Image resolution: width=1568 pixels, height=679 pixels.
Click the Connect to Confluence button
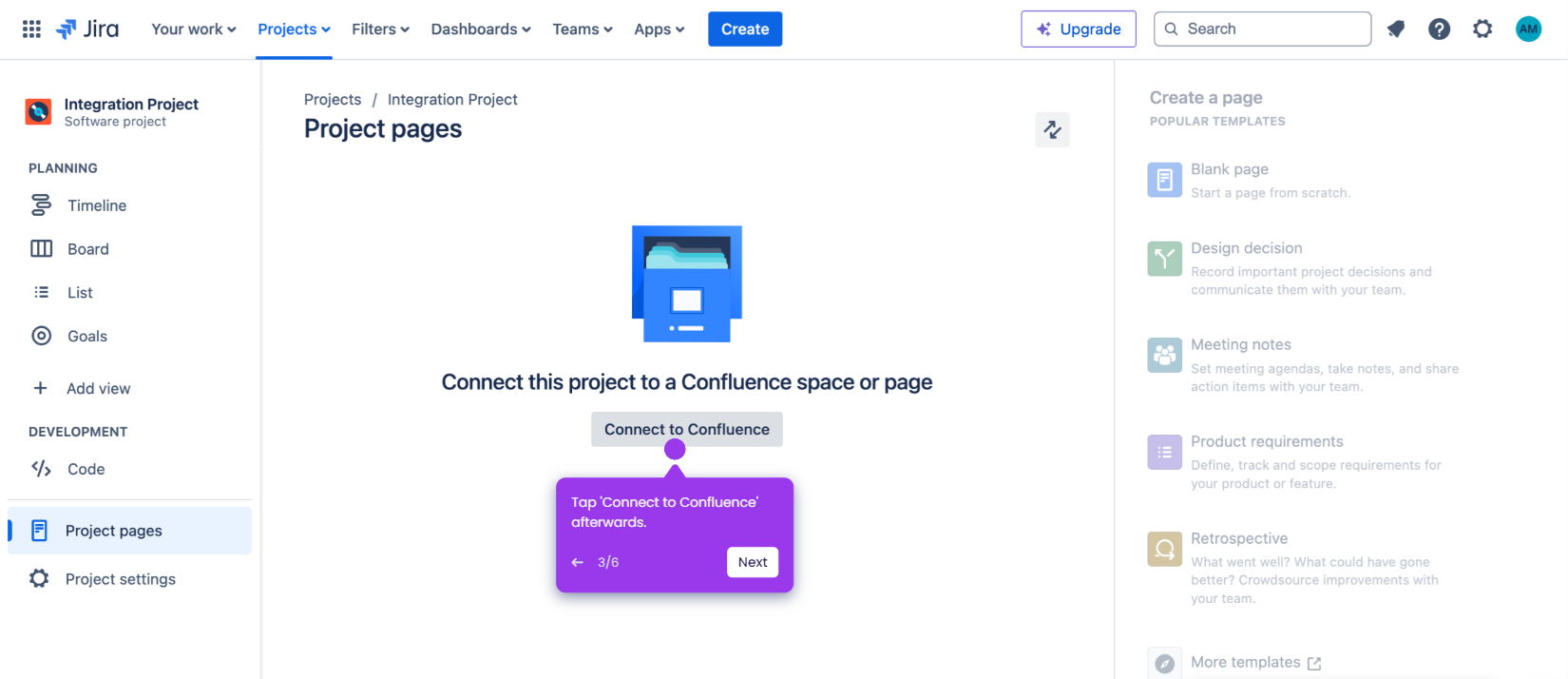(687, 429)
